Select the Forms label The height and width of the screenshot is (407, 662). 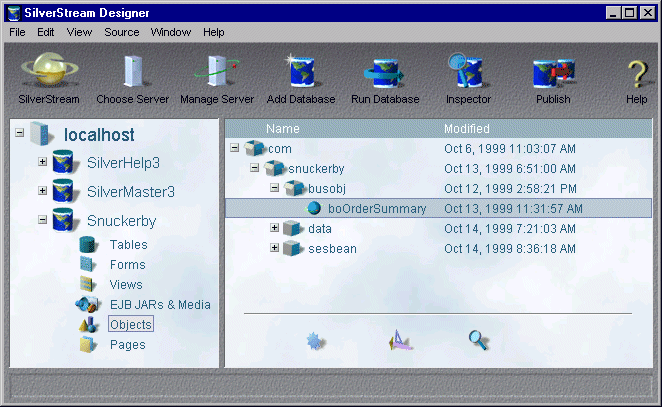[128, 264]
